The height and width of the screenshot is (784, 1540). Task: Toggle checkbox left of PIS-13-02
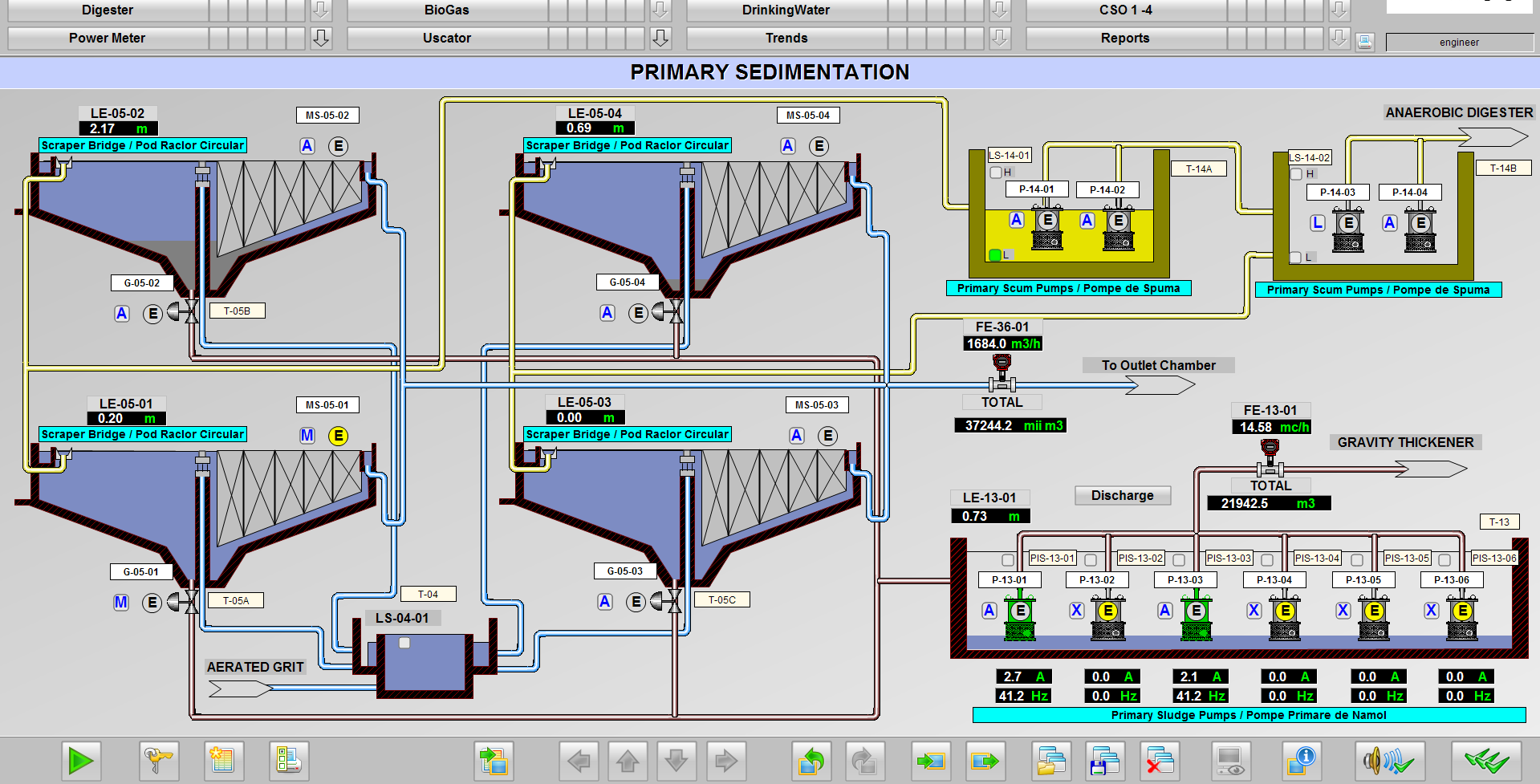[1091, 560]
